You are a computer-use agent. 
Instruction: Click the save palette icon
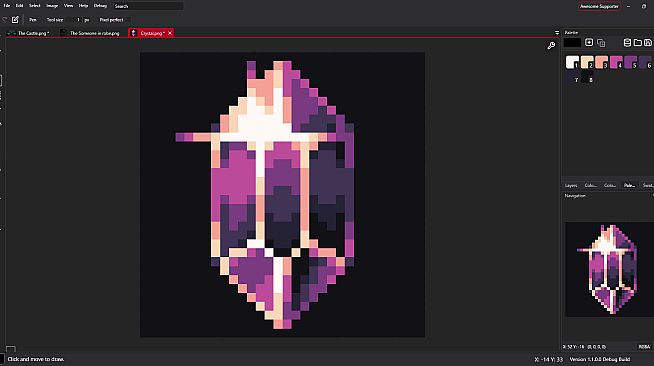648,43
